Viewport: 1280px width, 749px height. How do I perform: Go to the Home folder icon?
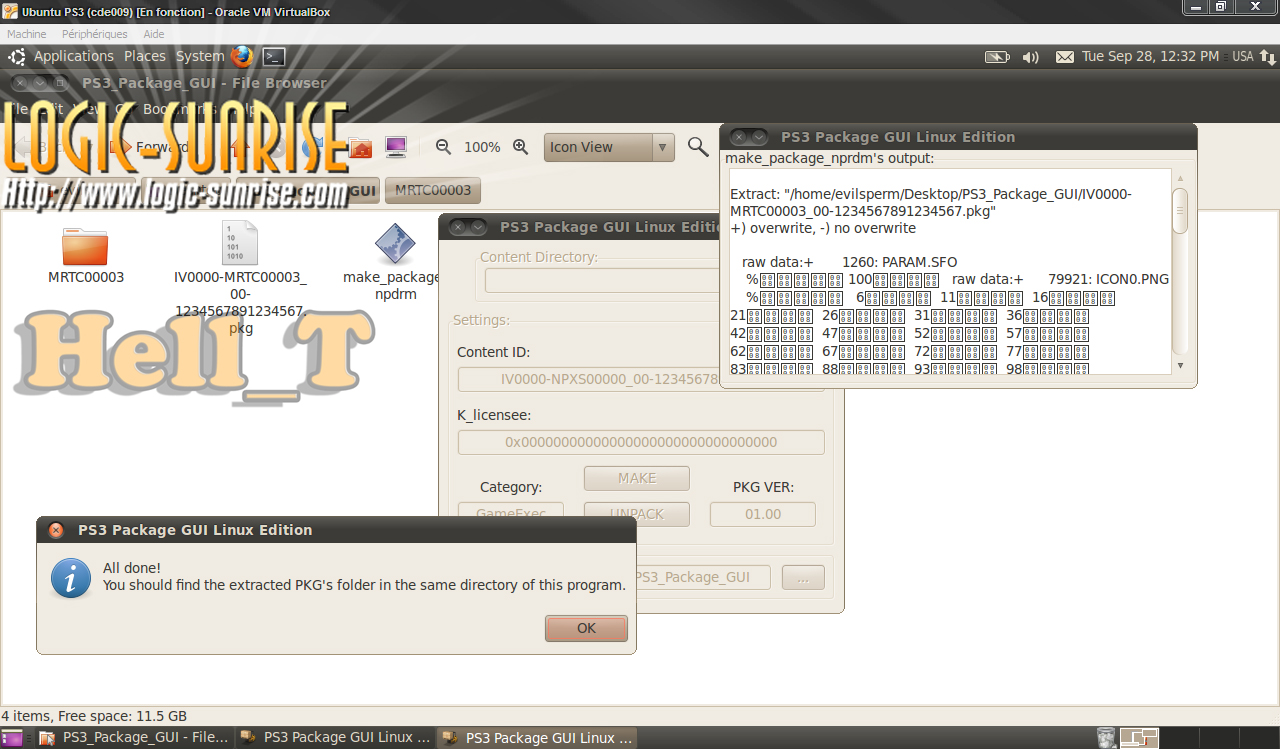pyautogui.click(x=361, y=148)
